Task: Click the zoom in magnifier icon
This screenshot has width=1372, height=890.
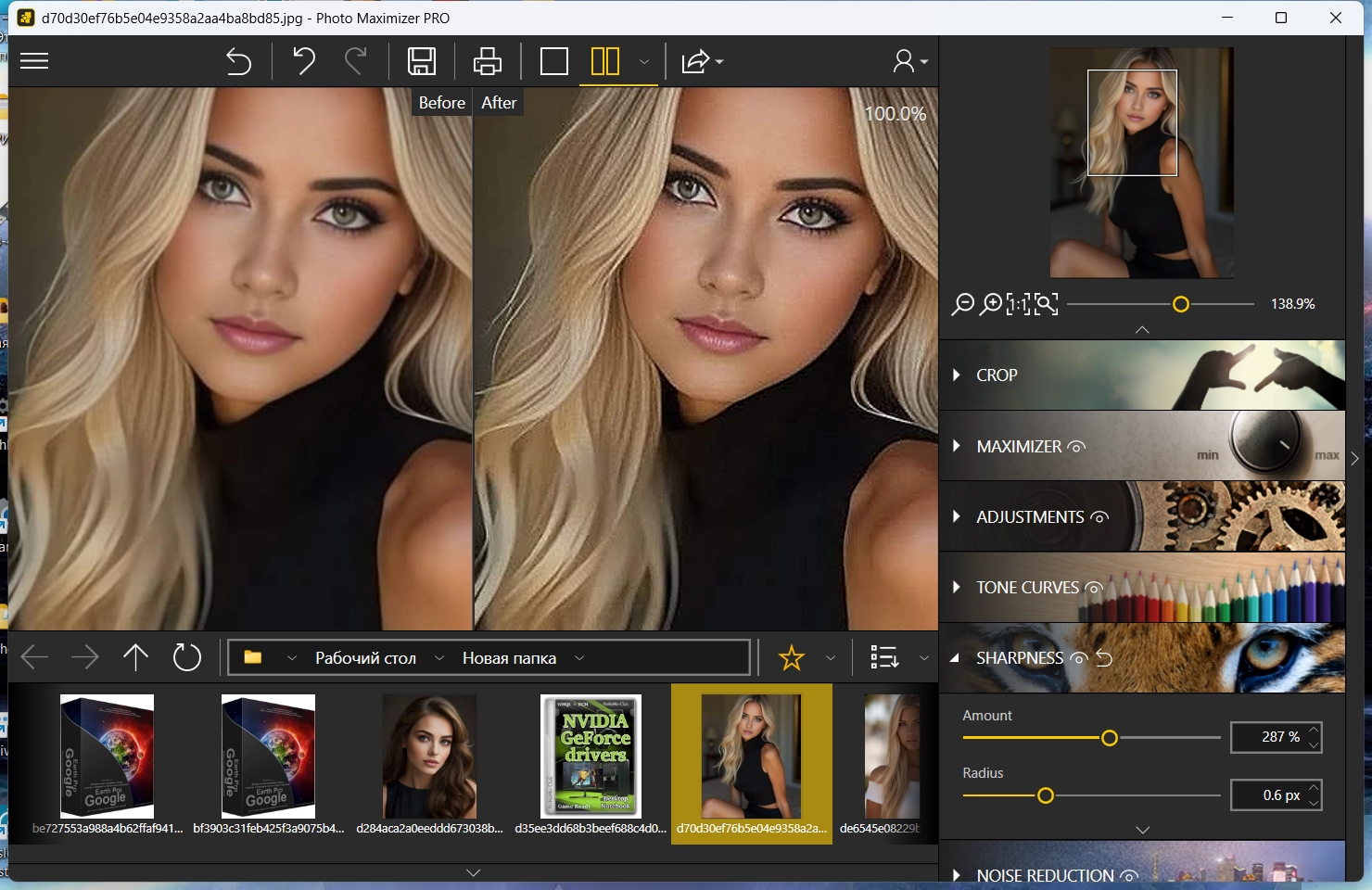Action: [991, 304]
